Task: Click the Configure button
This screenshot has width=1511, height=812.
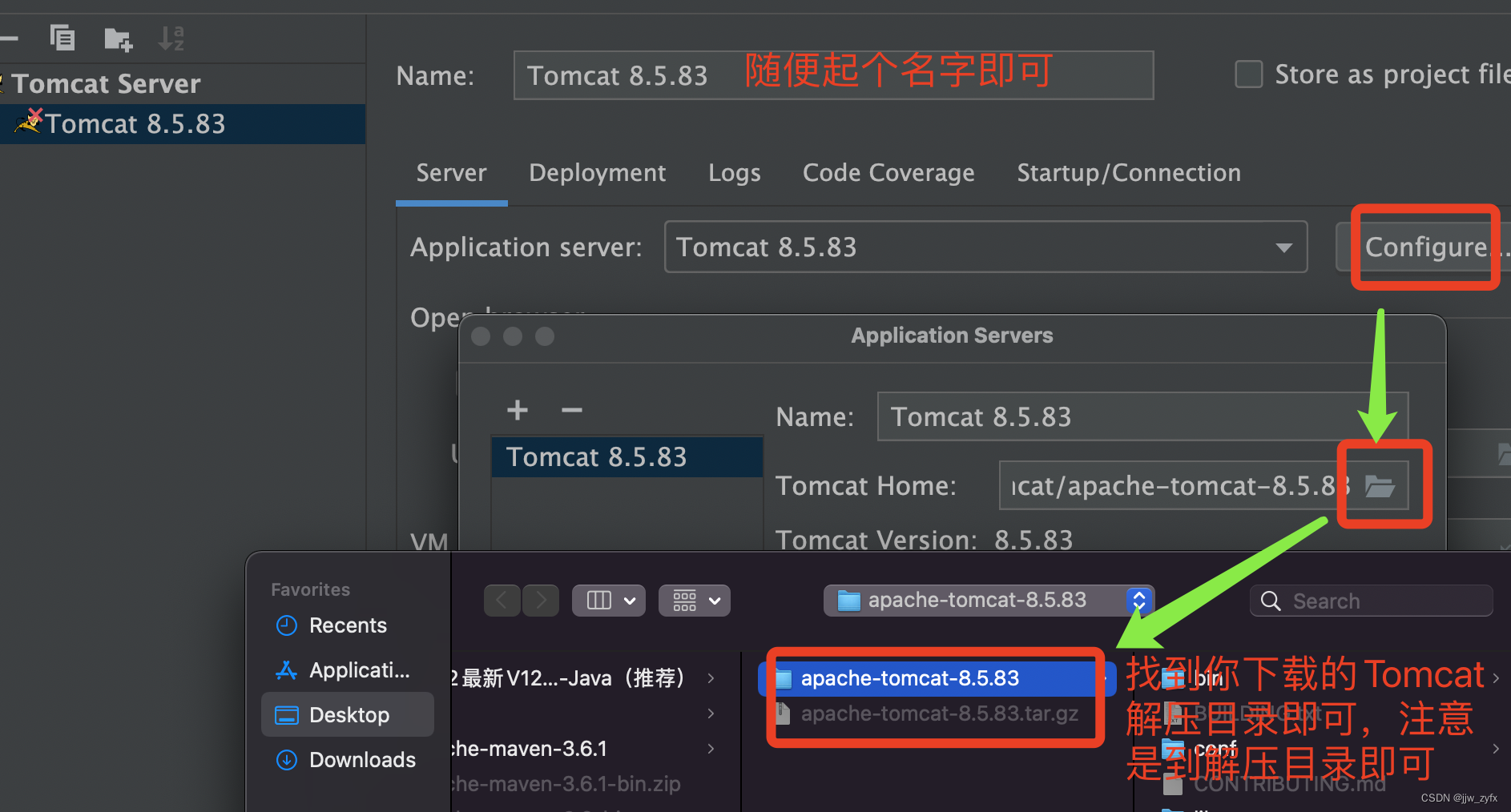Action: coord(1425,247)
